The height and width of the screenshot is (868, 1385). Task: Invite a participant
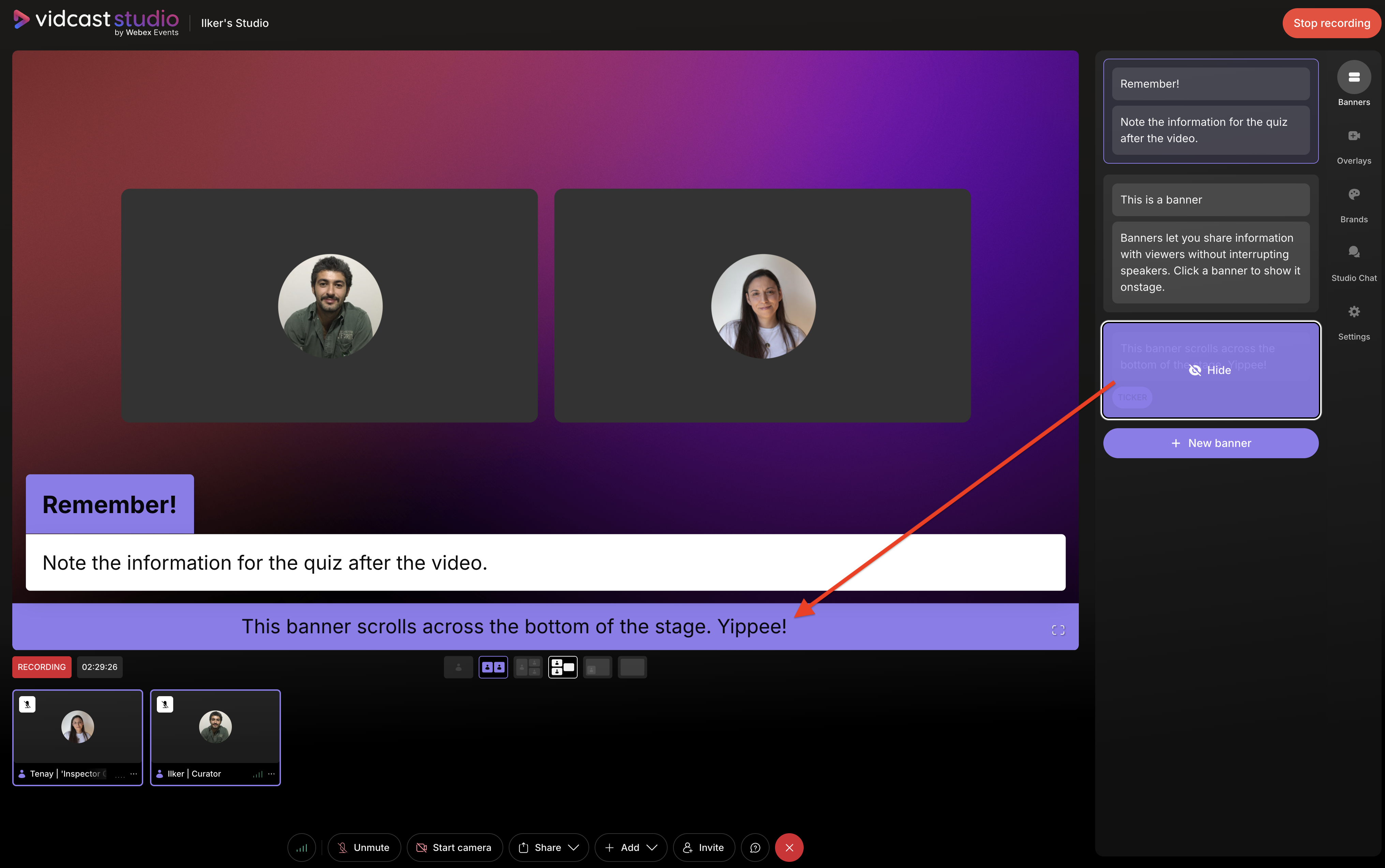pyautogui.click(x=704, y=847)
